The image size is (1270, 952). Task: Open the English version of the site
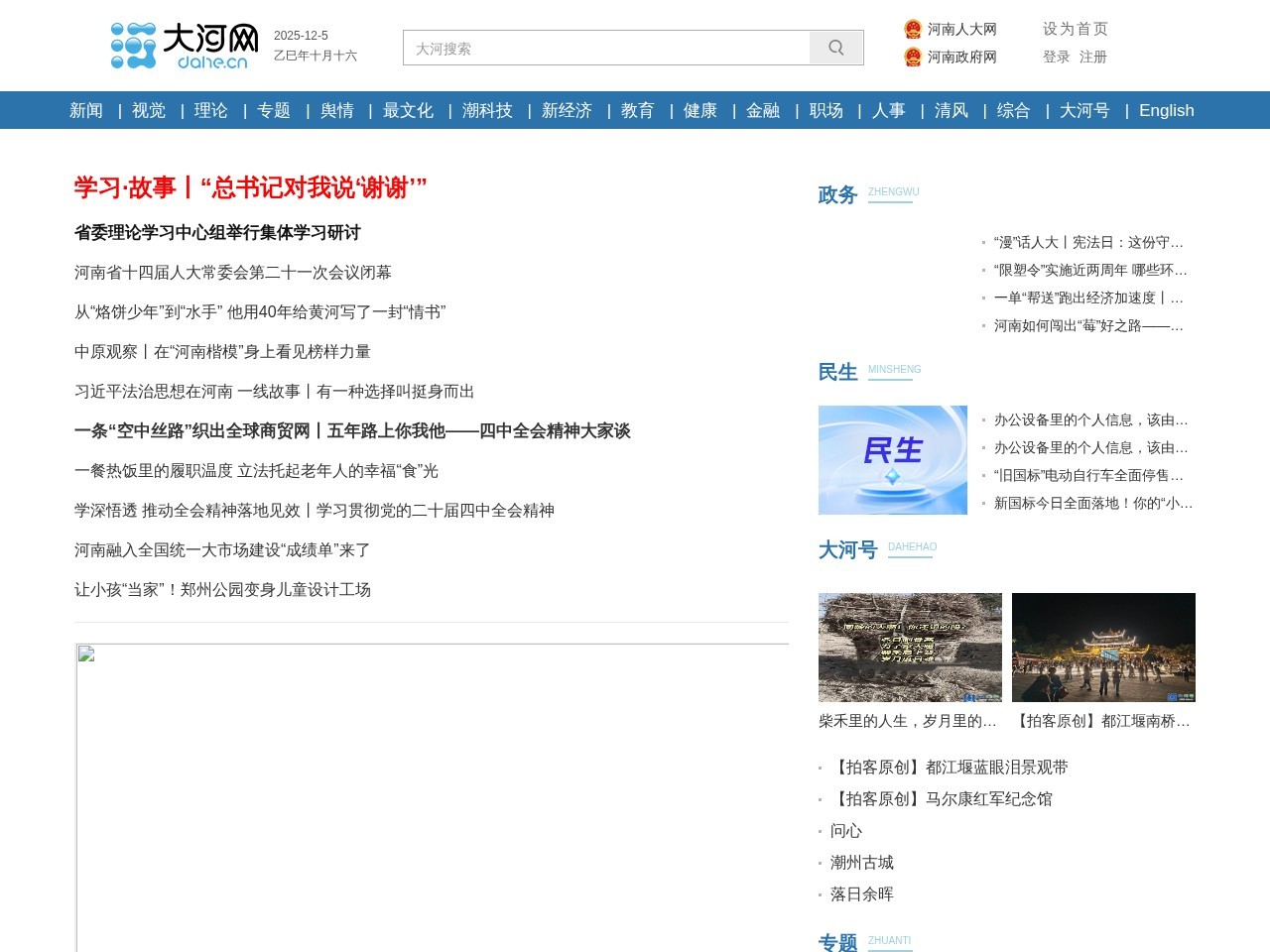[1166, 110]
